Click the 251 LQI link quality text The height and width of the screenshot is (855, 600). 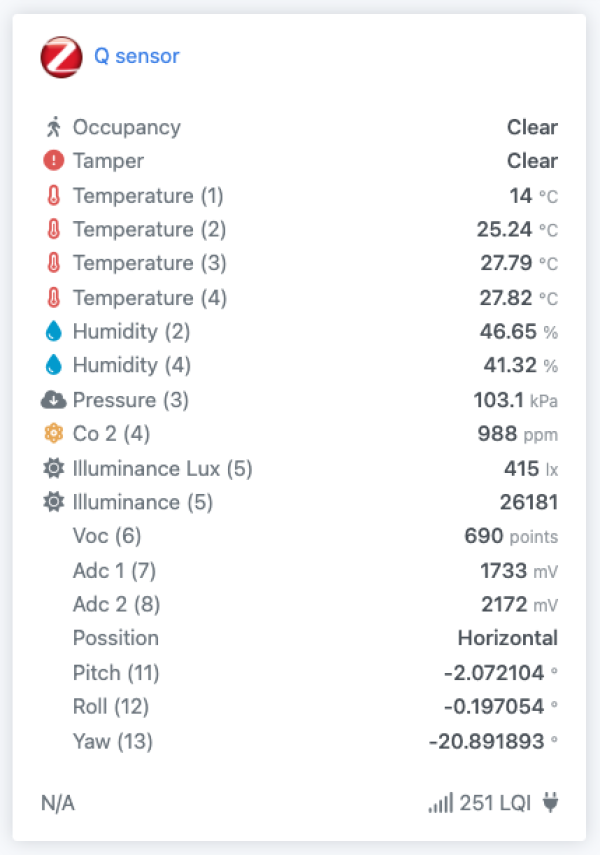495,803
